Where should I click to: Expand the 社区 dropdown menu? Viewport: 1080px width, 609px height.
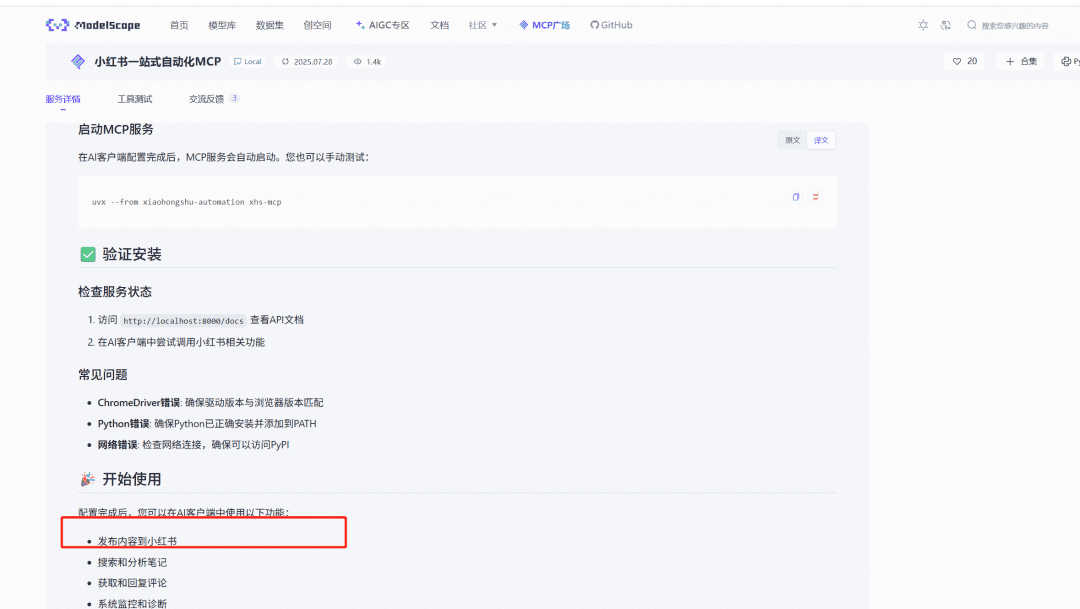click(x=482, y=25)
